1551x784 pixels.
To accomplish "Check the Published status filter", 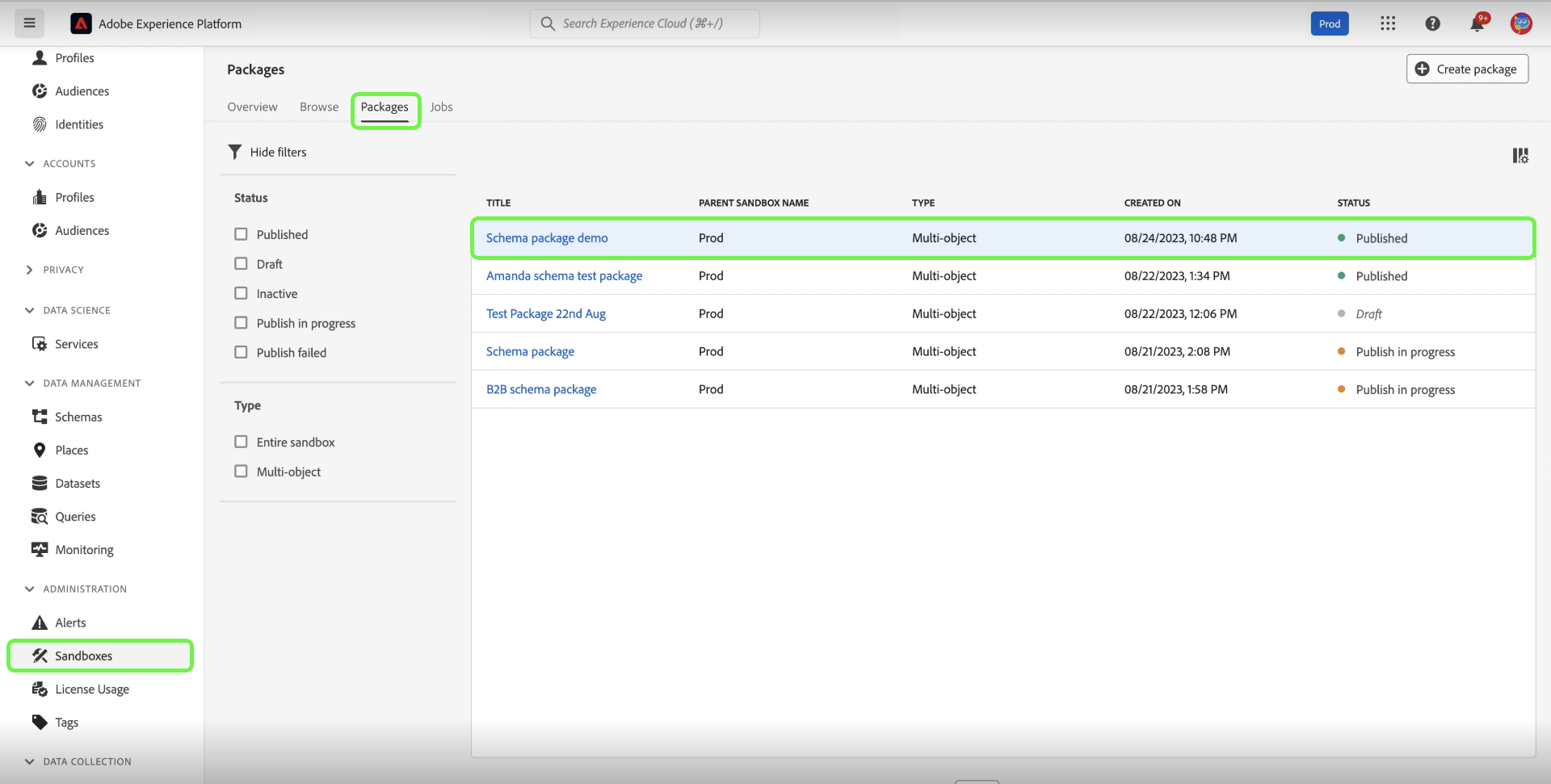I will pos(241,234).
